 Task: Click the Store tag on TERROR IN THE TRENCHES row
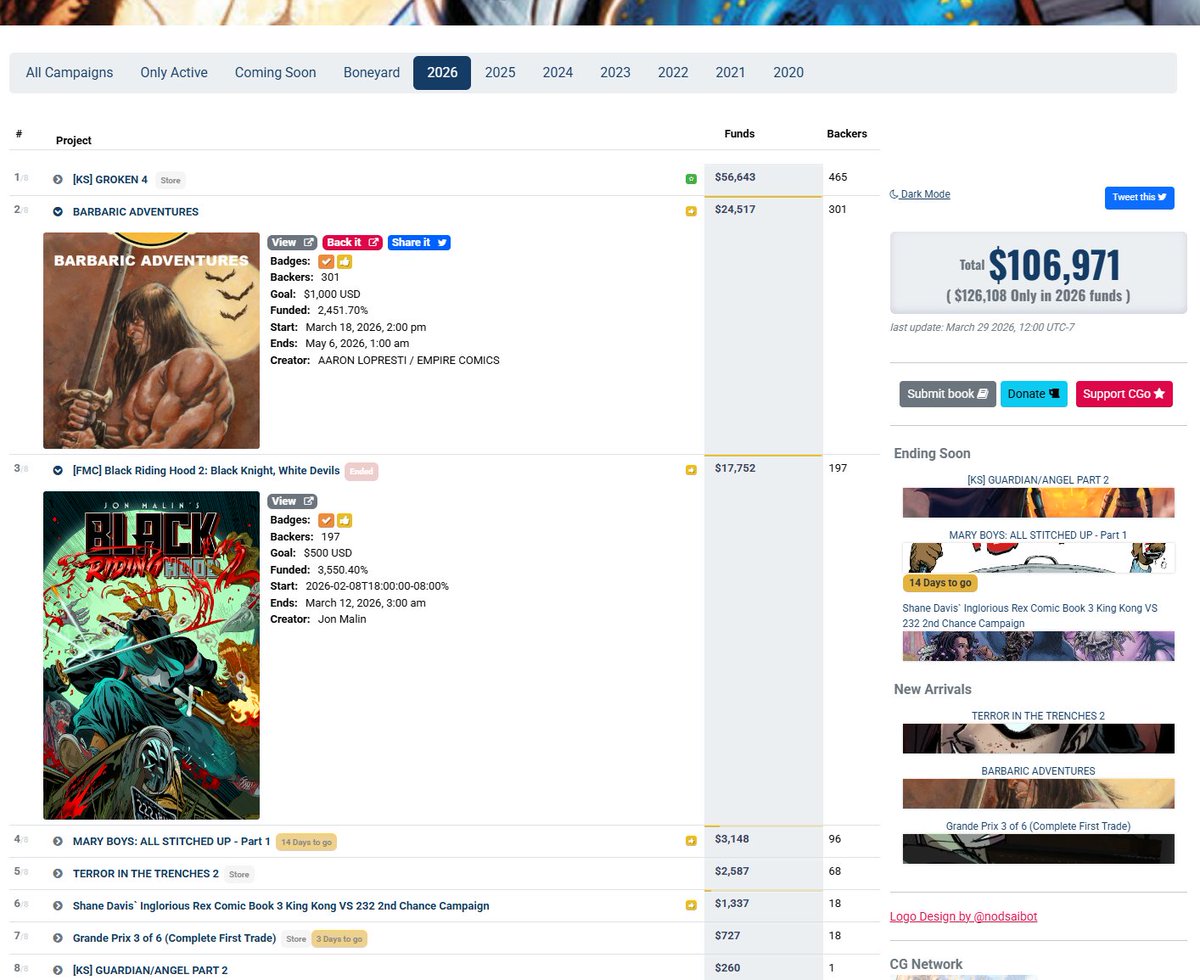click(x=239, y=874)
